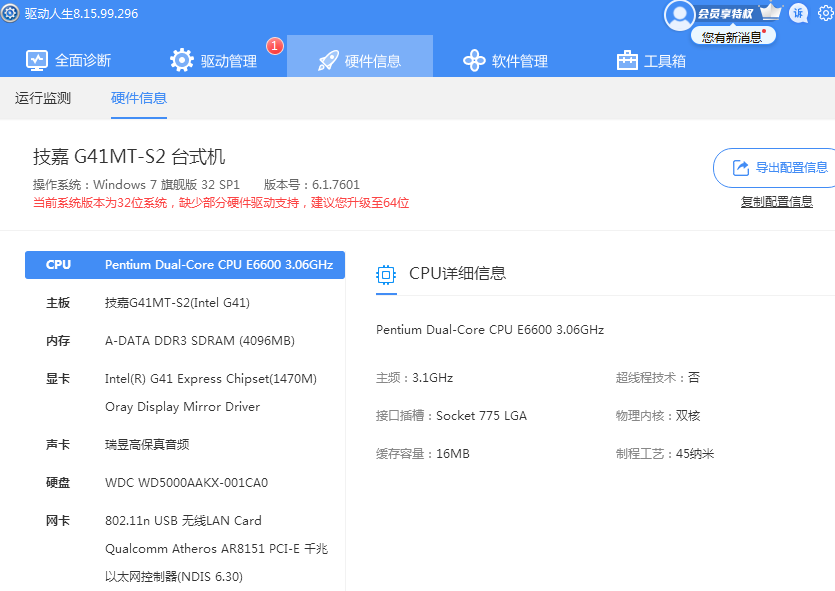Click the 技嘉 G41MT-S2 台式机 title
Screen dimensions: 835x591
[x=129, y=157]
